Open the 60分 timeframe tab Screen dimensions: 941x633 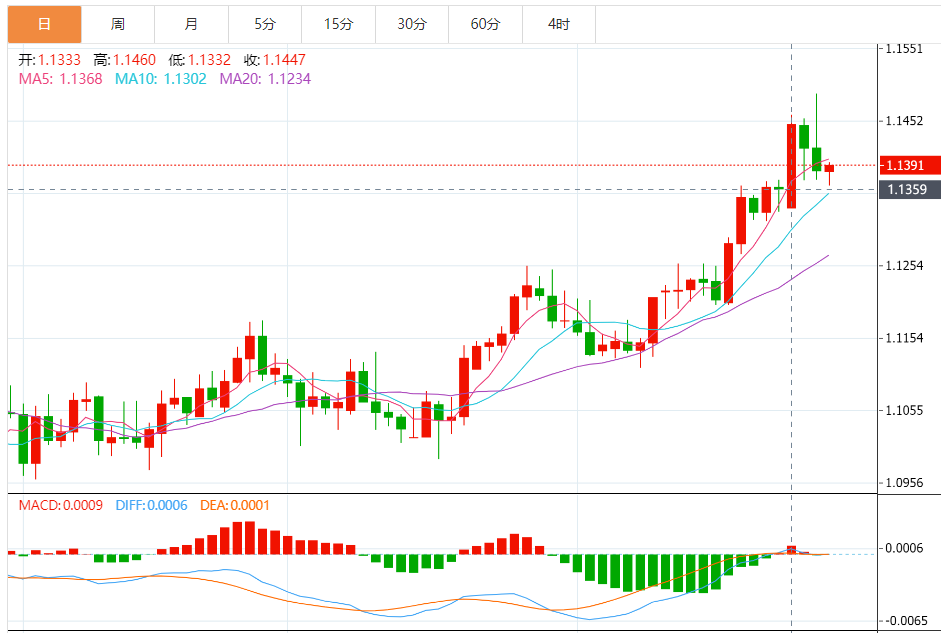coord(486,24)
